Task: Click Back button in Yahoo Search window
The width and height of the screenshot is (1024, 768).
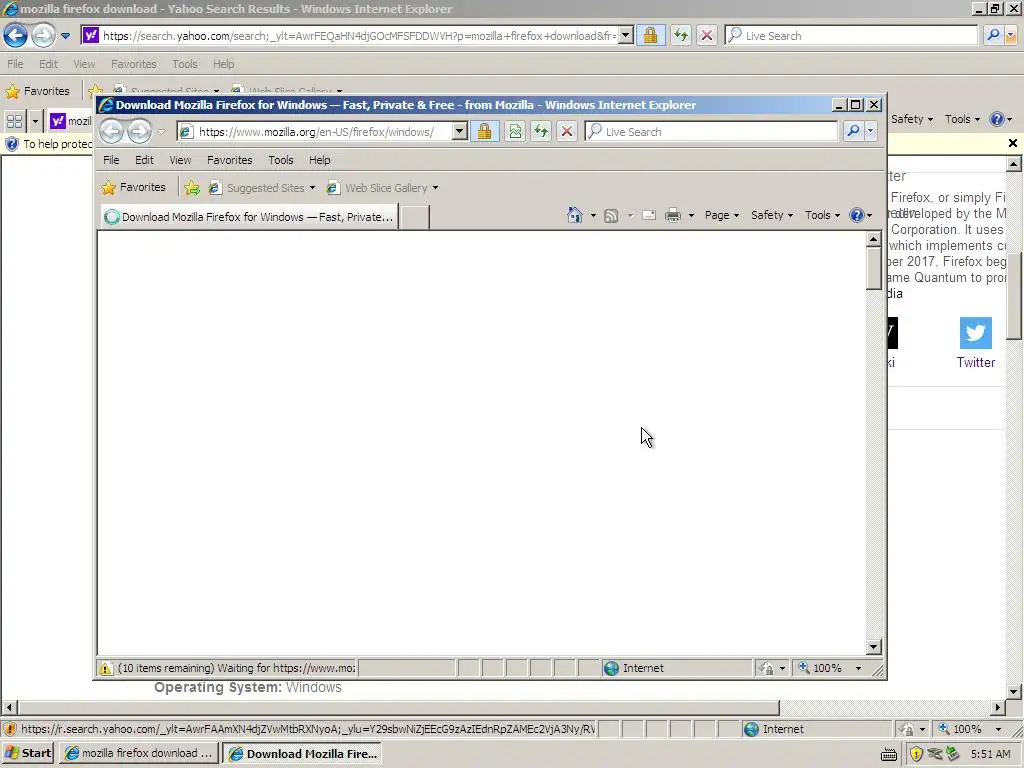Action: coord(16,35)
